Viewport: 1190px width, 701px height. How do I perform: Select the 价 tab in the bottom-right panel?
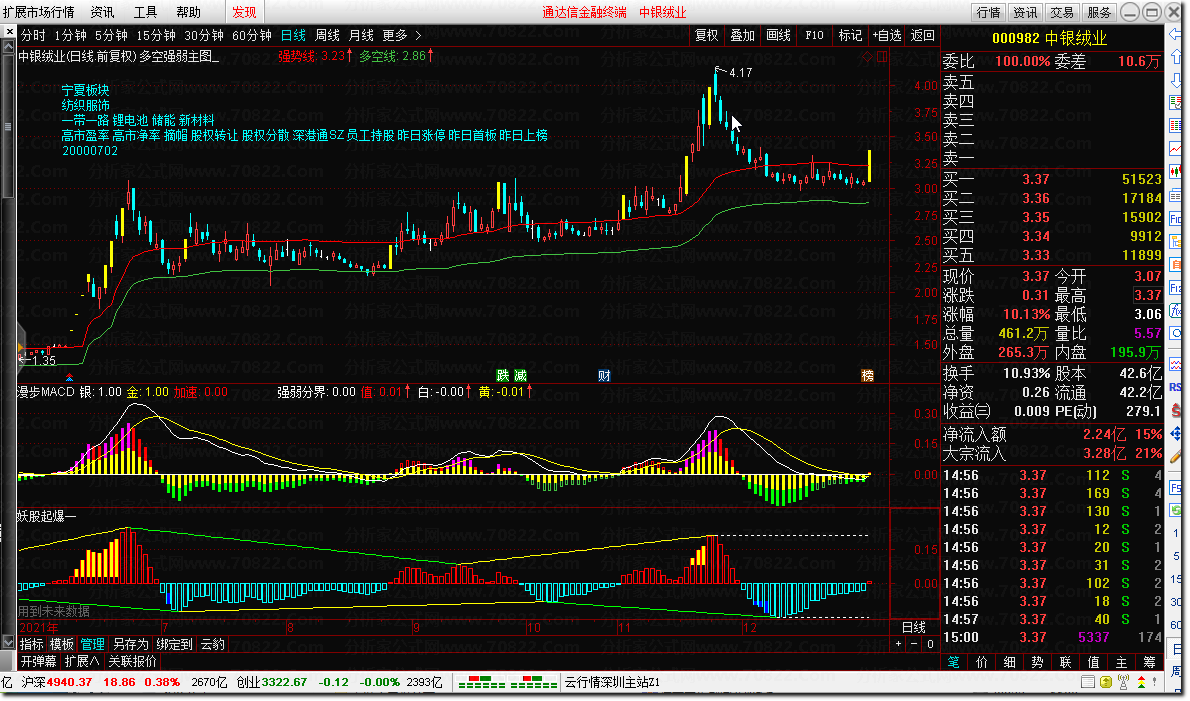[x=982, y=662]
